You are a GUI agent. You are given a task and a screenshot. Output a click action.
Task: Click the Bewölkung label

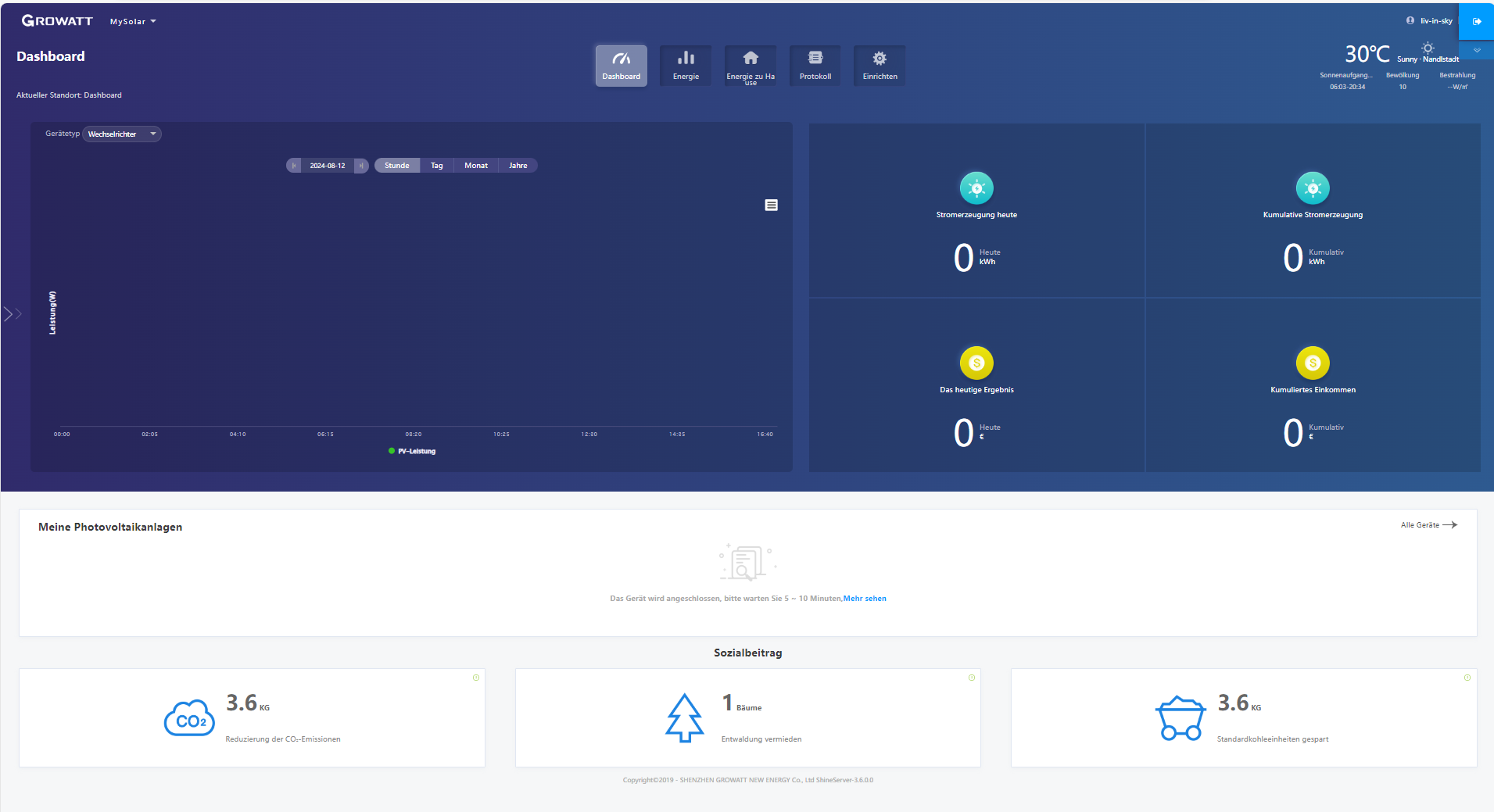tap(1403, 75)
